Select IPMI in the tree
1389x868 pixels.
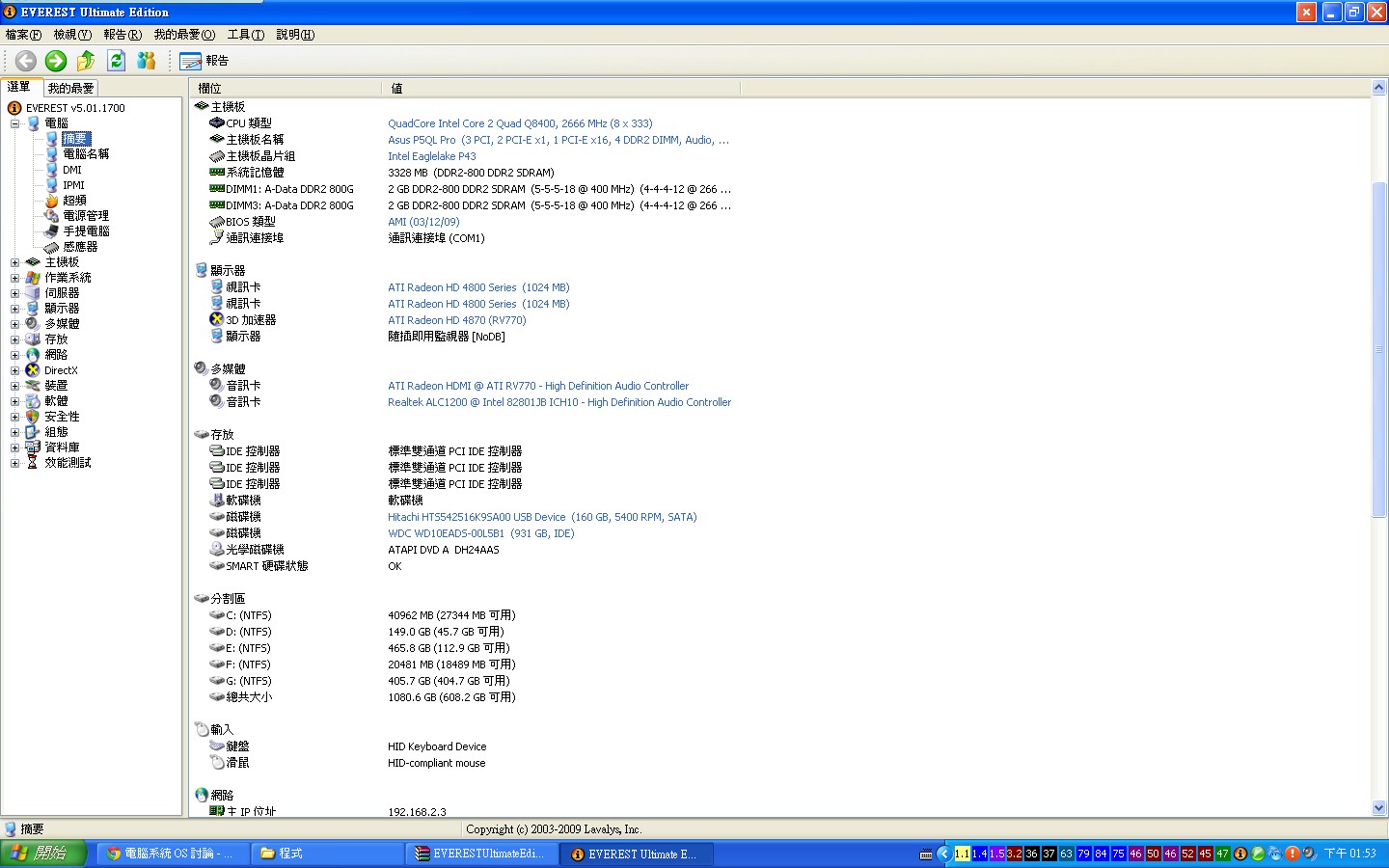(73, 185)
